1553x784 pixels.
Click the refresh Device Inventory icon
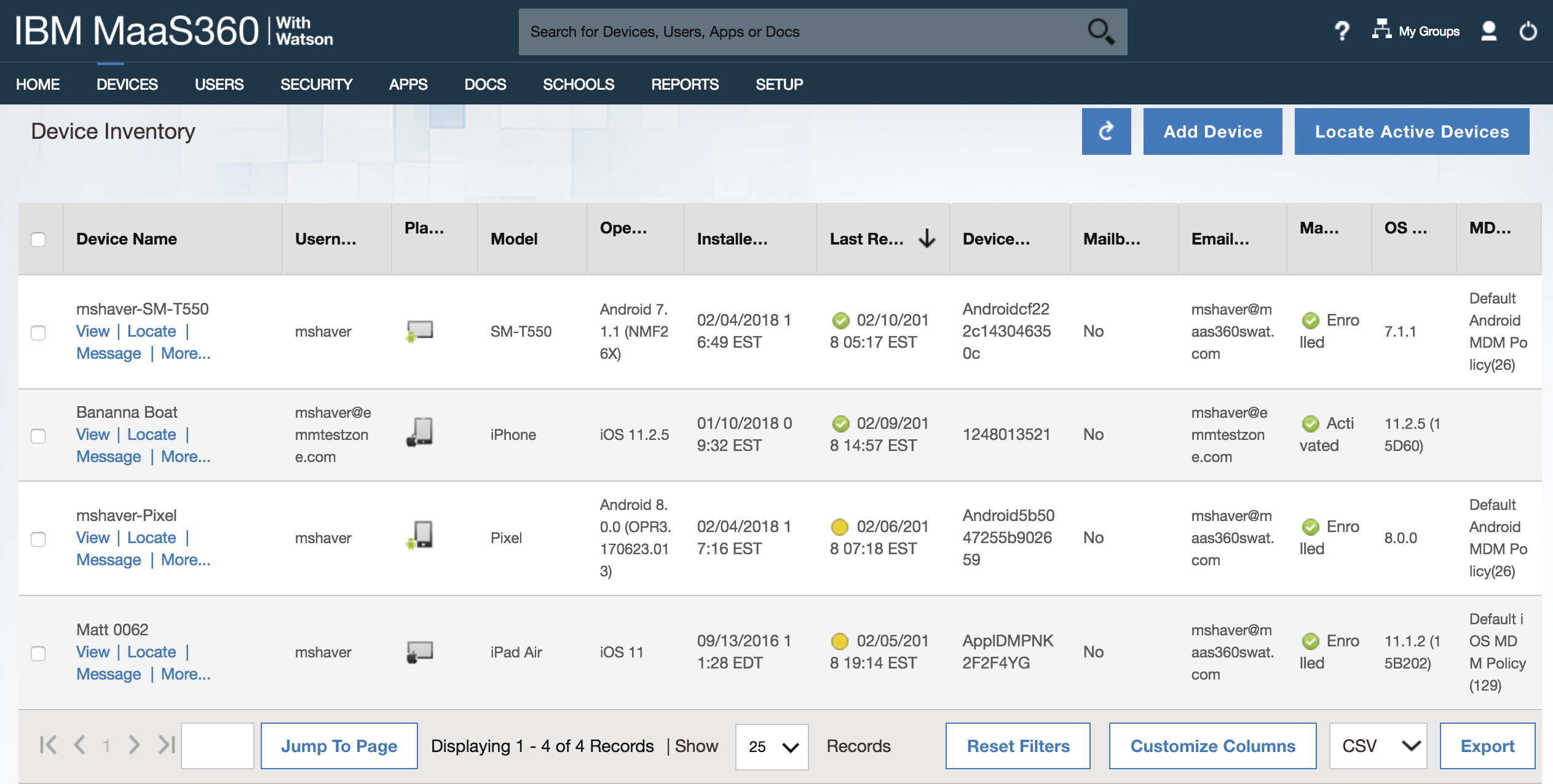tap(1106, 131)
